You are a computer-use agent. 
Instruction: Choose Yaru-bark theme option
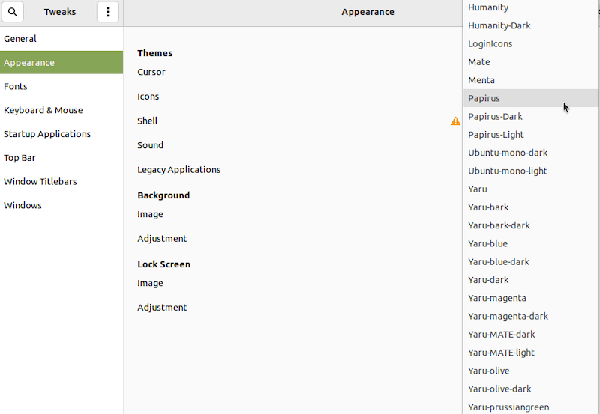point(530,207)
